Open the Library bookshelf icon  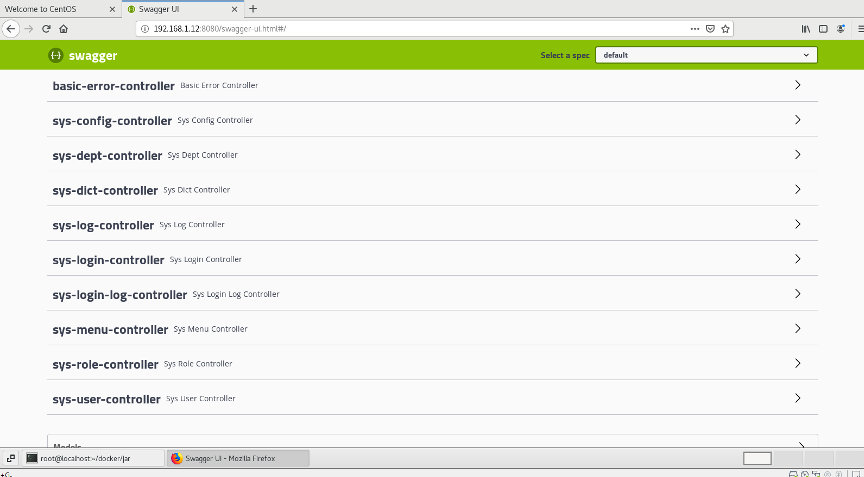pyautogui.click(x=806, y=29)
